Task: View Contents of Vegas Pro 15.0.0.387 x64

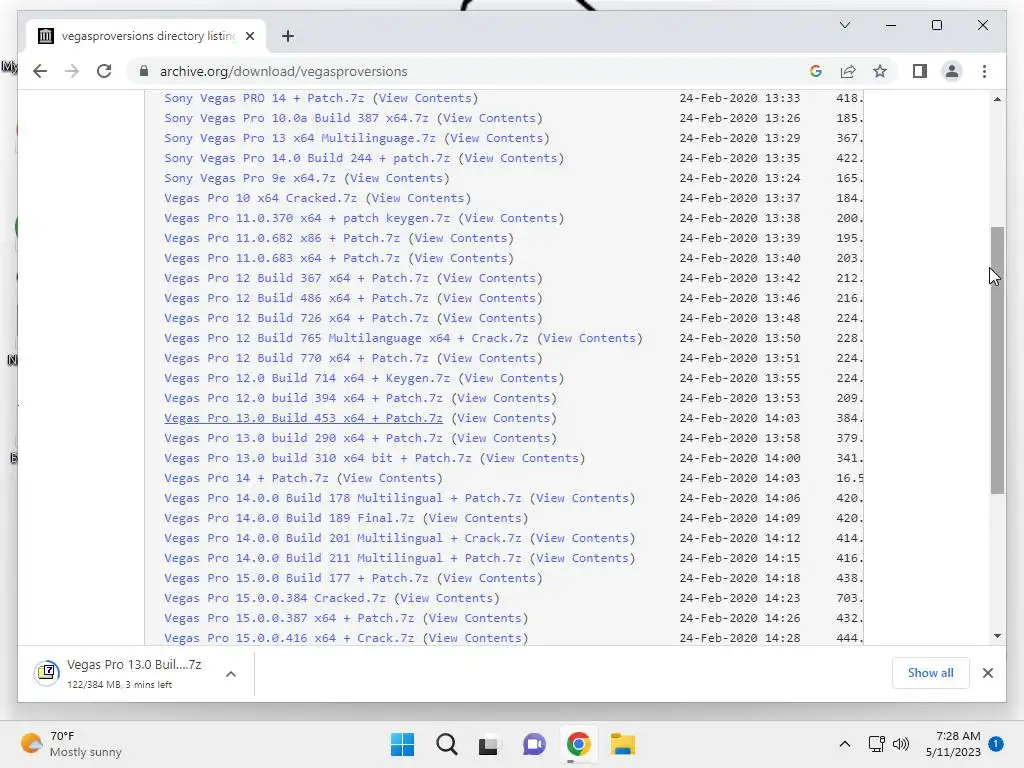Action: [475, 618]
